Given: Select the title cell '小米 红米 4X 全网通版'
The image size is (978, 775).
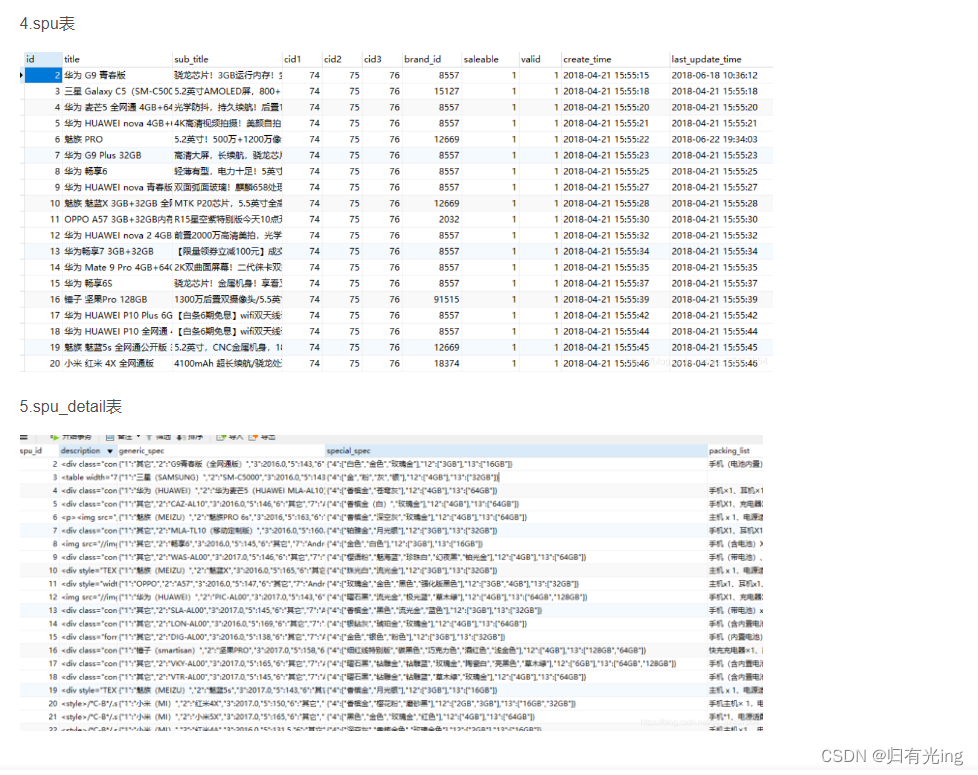Looking at the screenshot, I should point(117,363).
